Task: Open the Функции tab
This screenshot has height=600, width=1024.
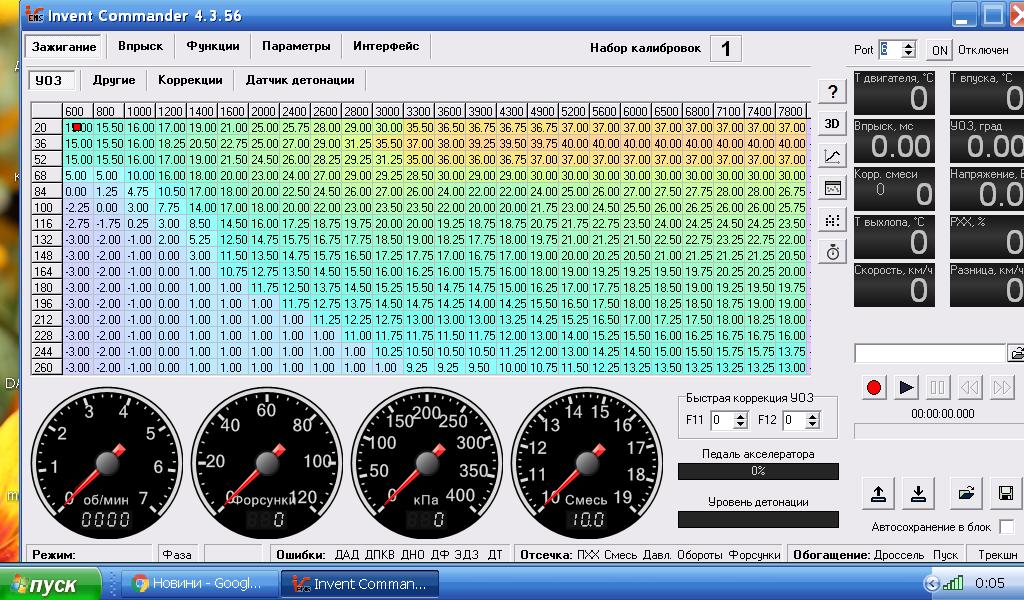Action: click(x=213, y=46)
